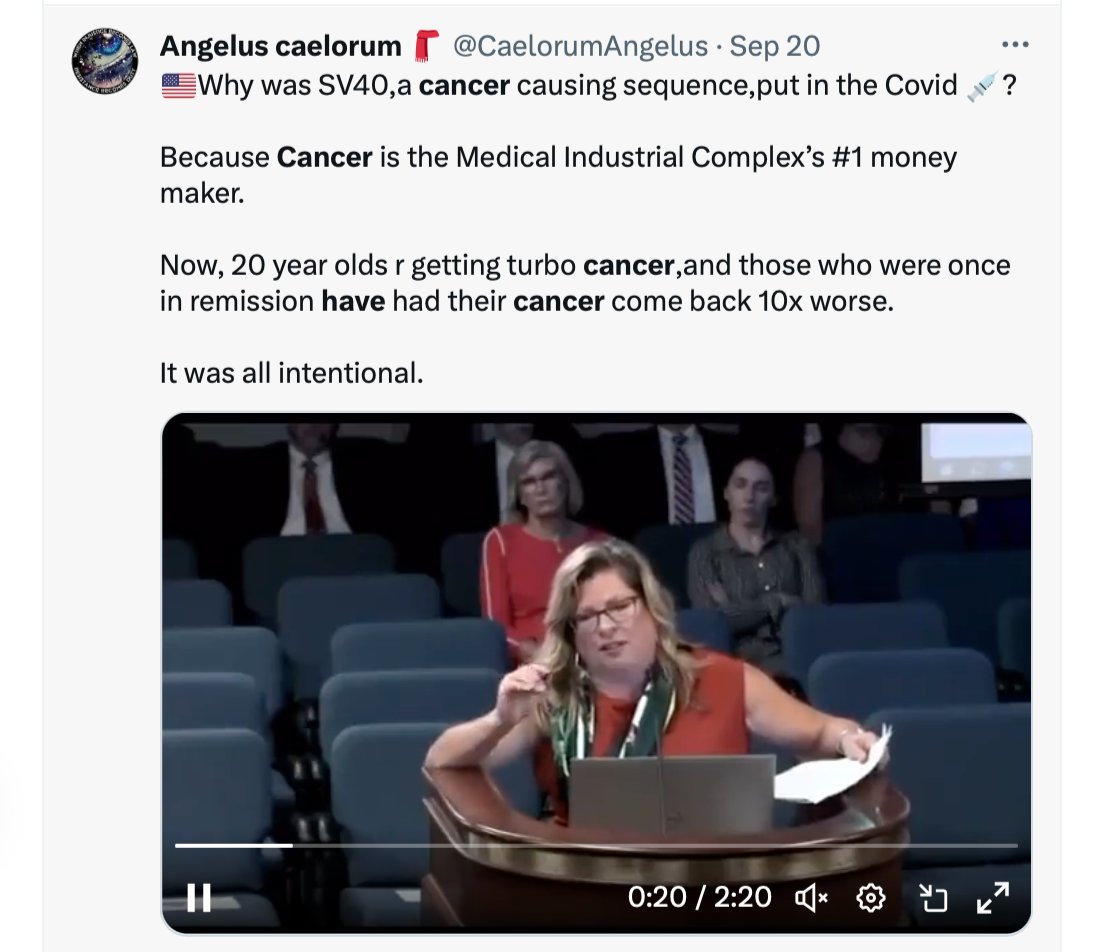Seek along the video progress bar

(x=596, y=845)
